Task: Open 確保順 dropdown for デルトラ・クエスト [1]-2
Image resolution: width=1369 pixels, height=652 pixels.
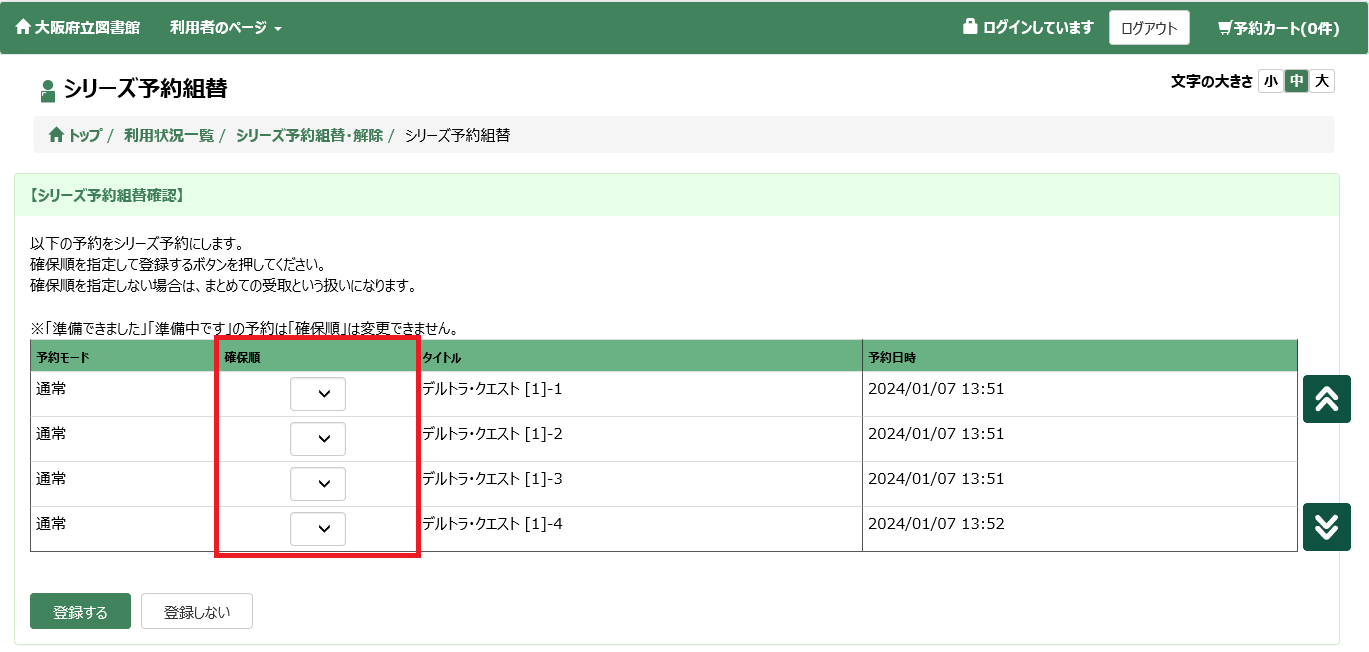Action: tap(318, 439)
